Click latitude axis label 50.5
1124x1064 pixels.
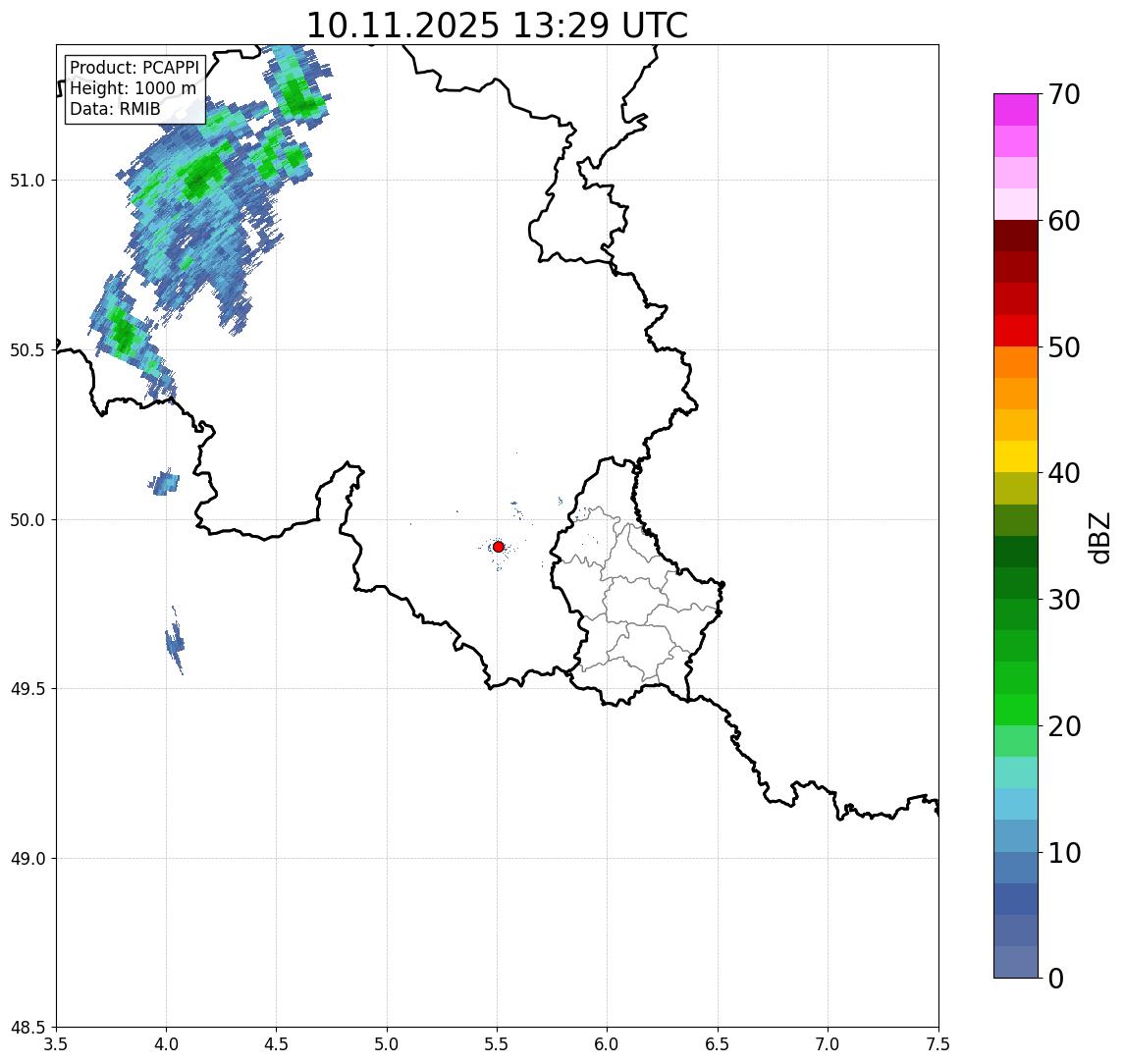(27, 349)
